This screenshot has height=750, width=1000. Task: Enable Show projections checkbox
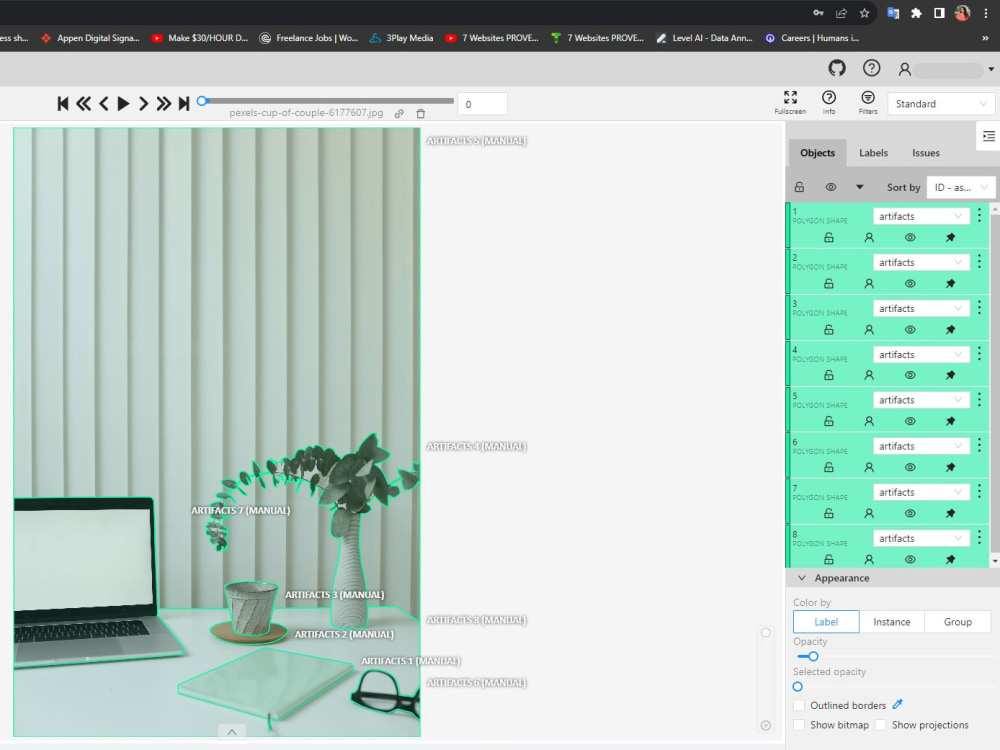click(881, 725)
